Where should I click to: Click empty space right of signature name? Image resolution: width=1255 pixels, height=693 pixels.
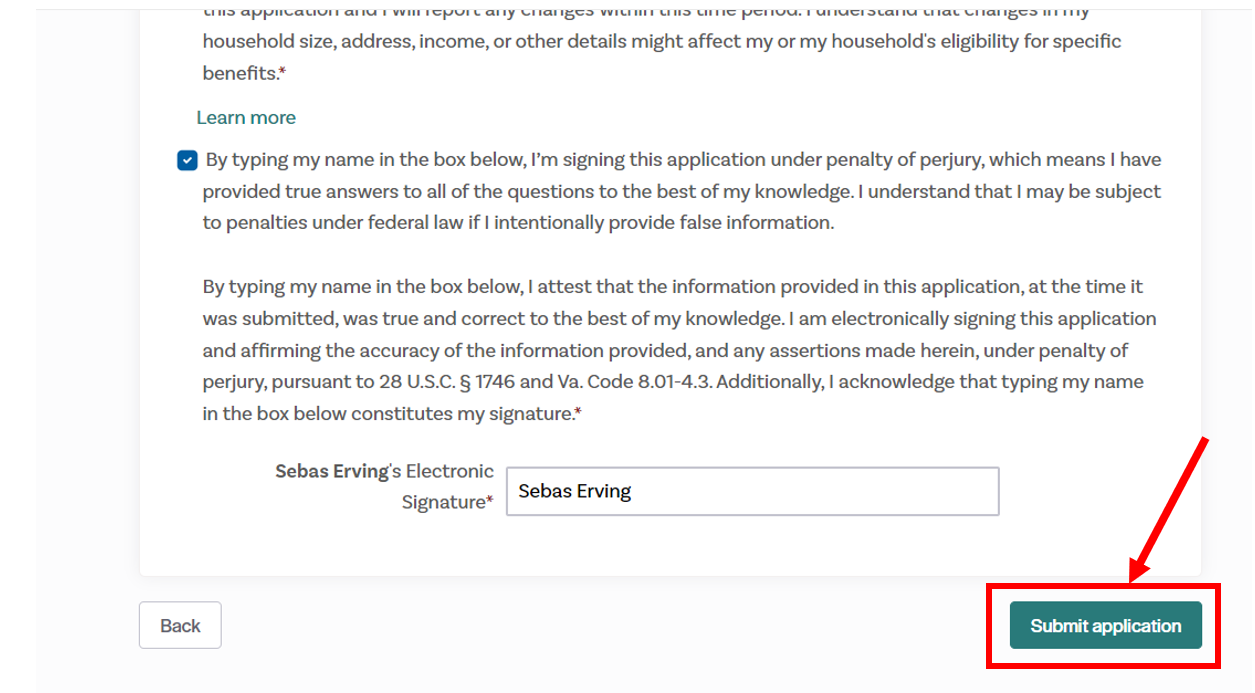[x=850, y=492]
